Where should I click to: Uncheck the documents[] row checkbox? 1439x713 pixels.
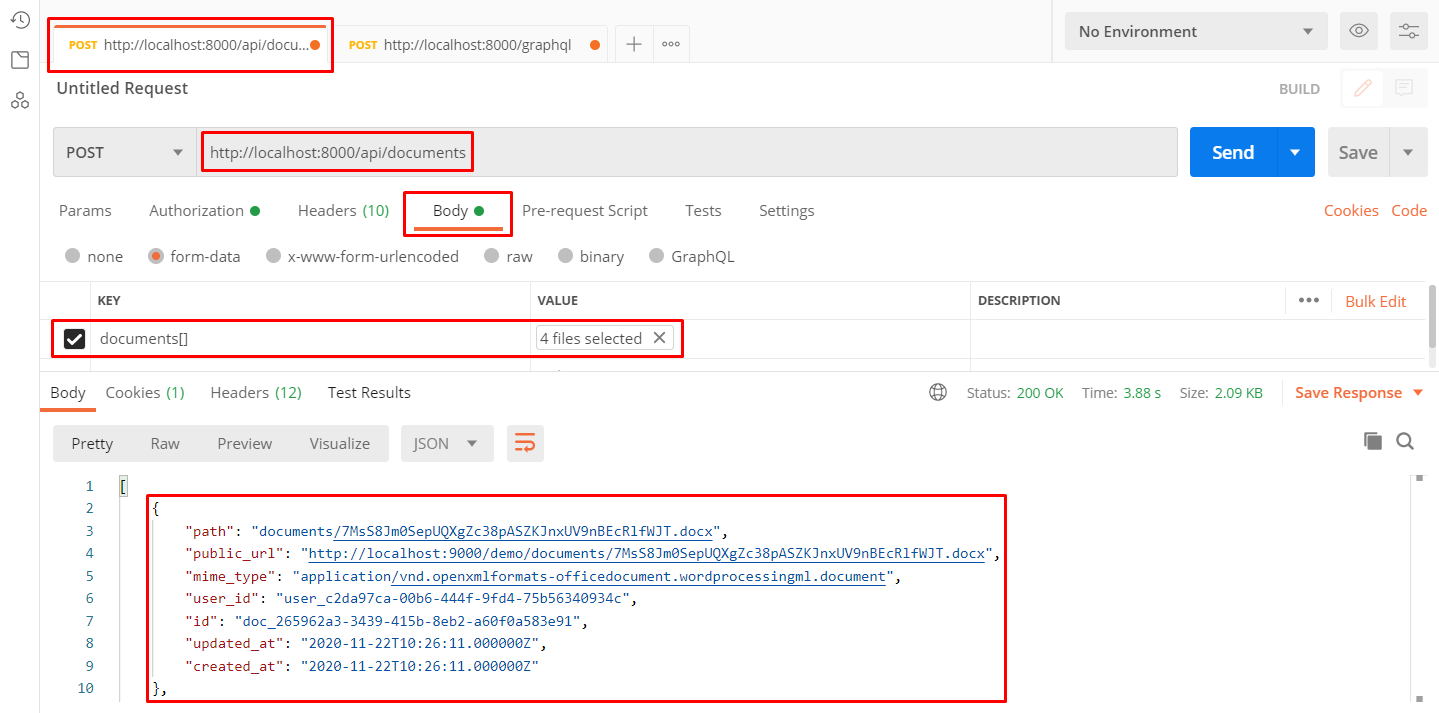pos(74,339)
